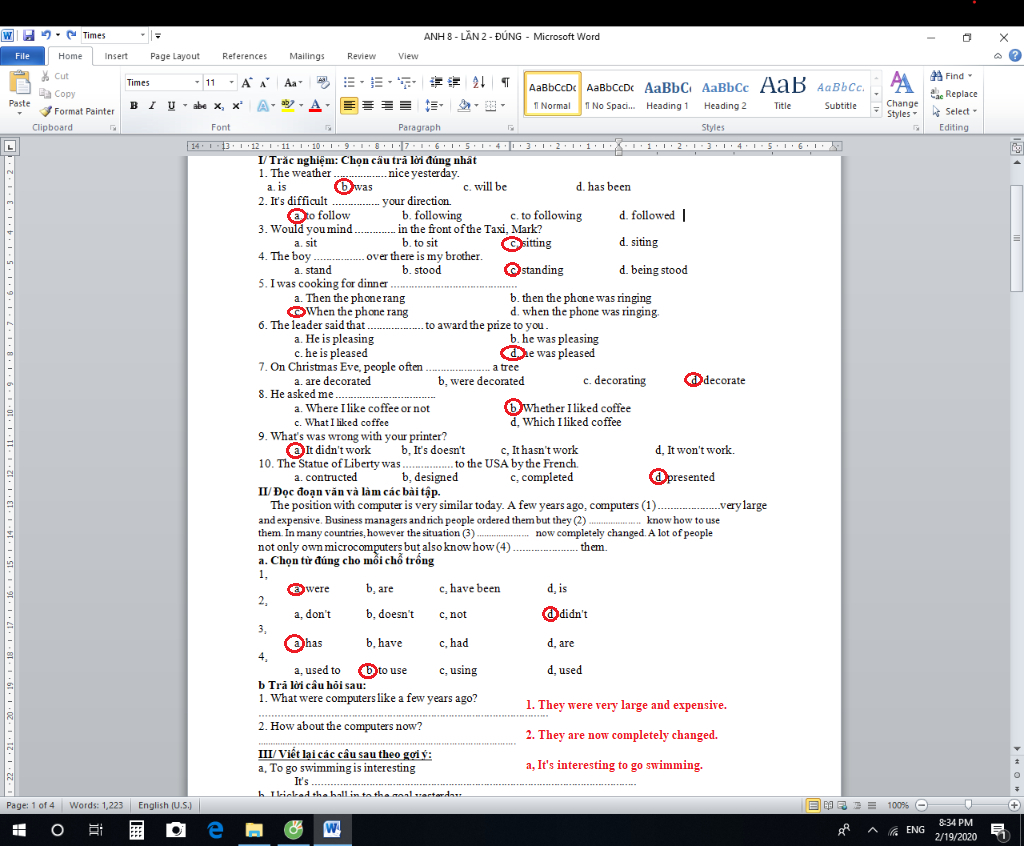Open File Explorer from the taskbar

pos(253,830)
